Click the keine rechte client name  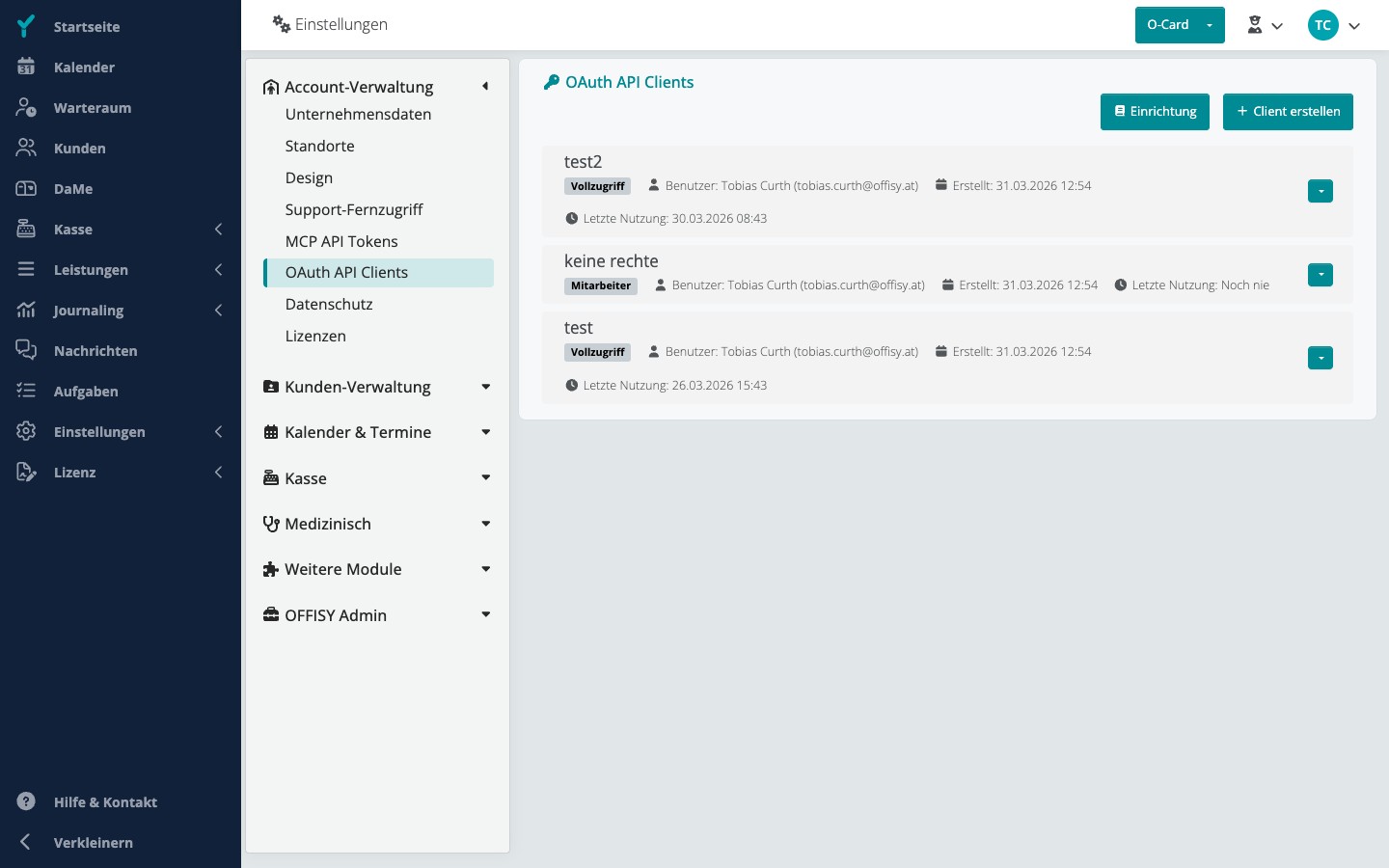coord(612,261)
